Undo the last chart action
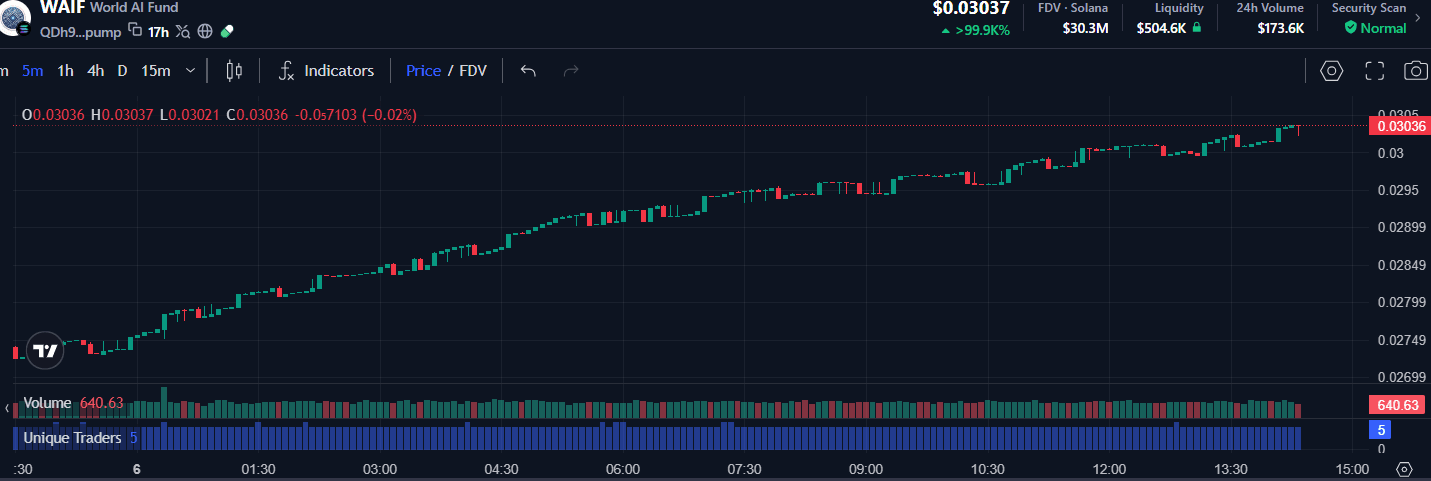This screenshot has height=481, width=1431. 529,70
